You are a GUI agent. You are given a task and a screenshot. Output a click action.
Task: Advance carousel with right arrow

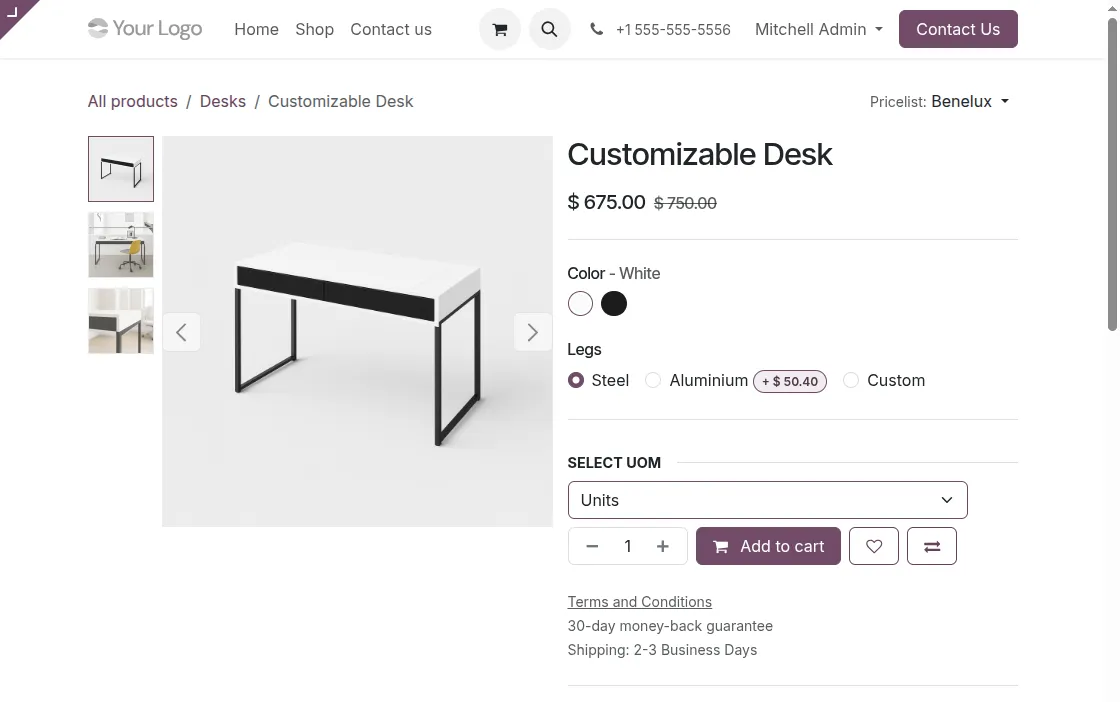[x=532, y=332]
